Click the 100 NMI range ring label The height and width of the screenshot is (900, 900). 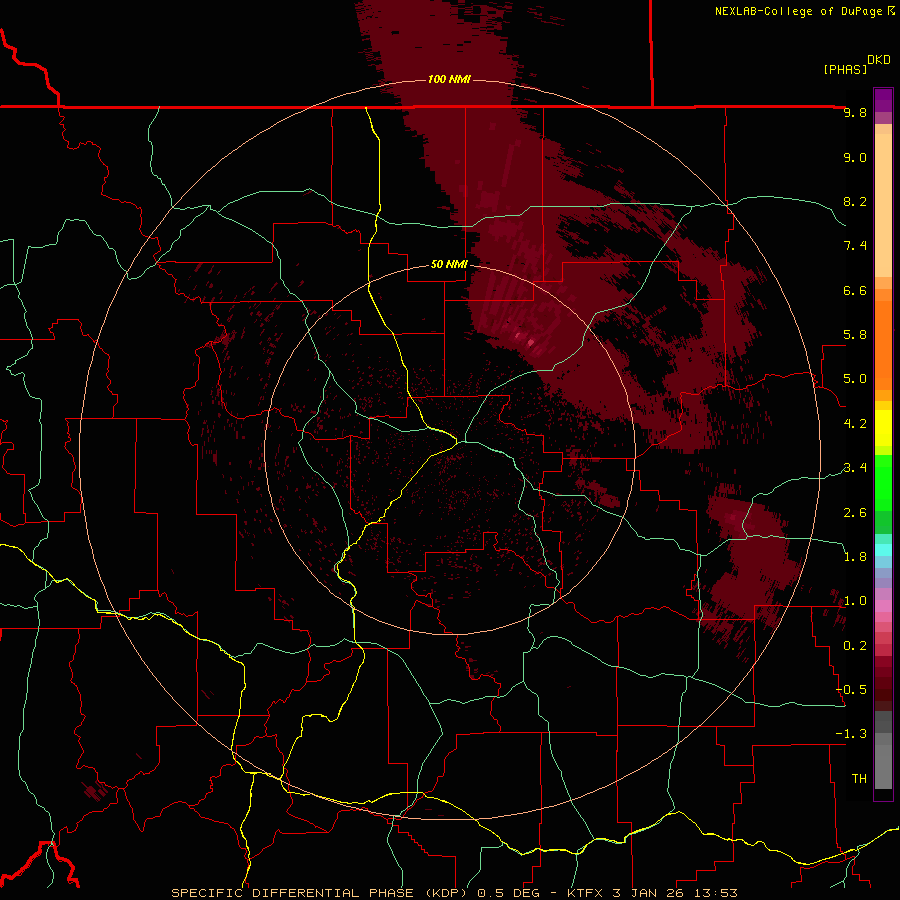tap(449, 79)
